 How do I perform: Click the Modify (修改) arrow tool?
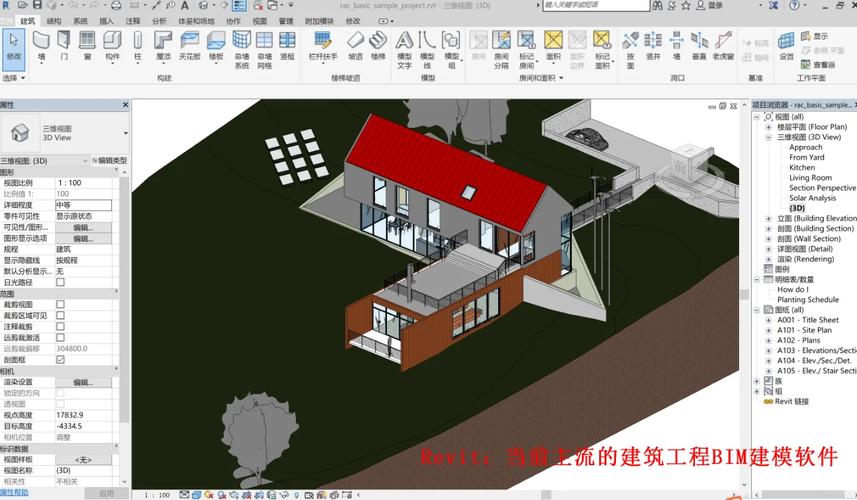tap(14, 49)
